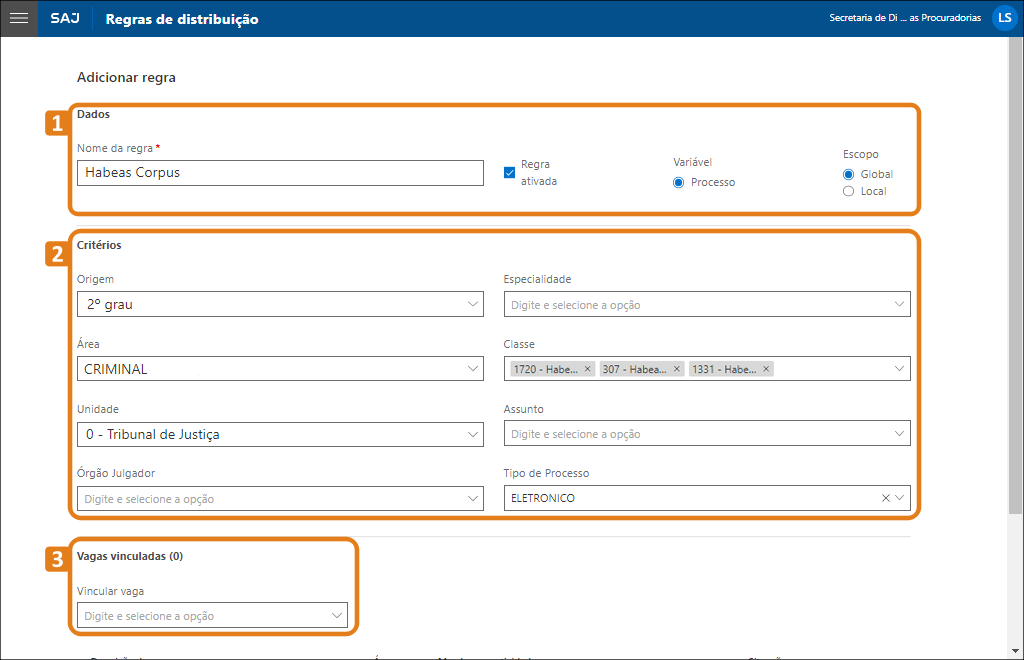
Task: Remove the 307 - Habea... class tag
Action: coord(677,369)
